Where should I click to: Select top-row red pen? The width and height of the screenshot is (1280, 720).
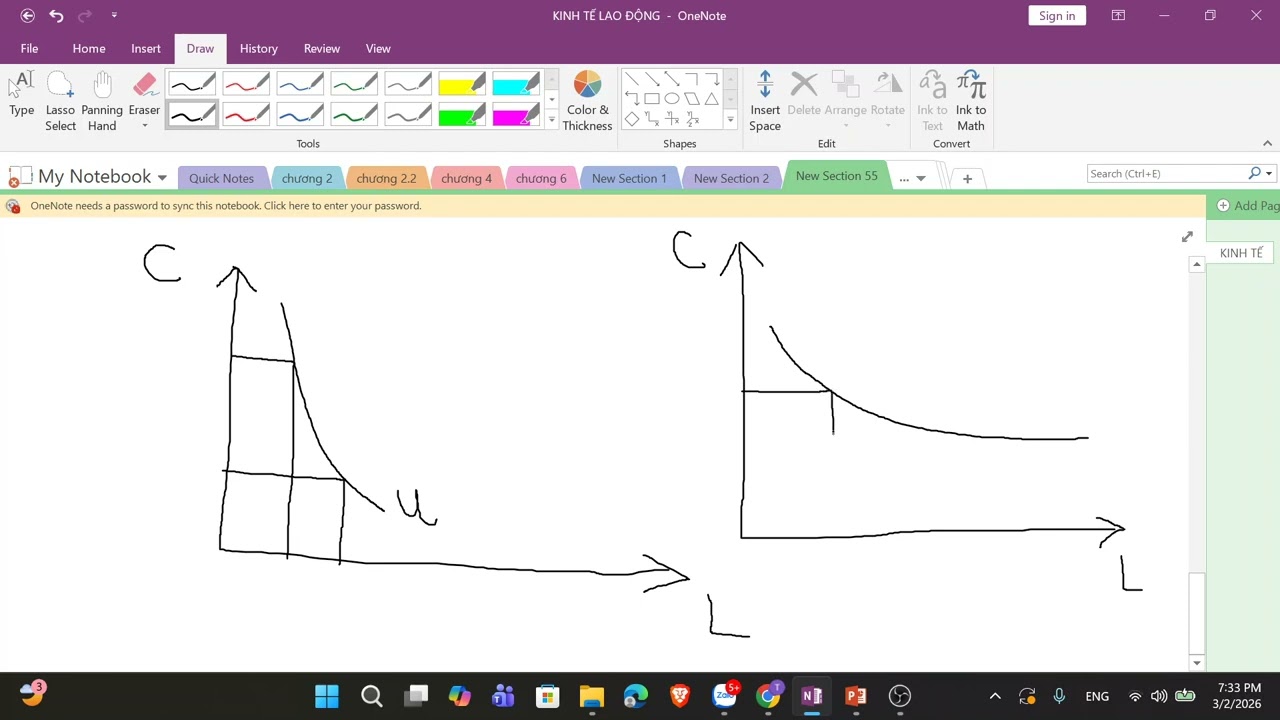246,83
